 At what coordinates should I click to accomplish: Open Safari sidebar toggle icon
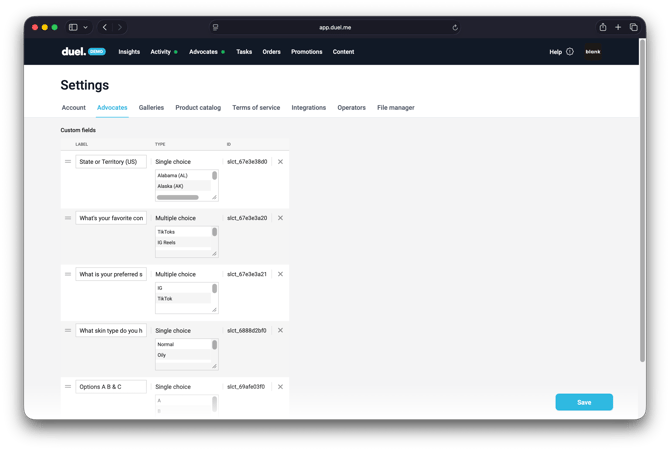click(x=73, y=27)
